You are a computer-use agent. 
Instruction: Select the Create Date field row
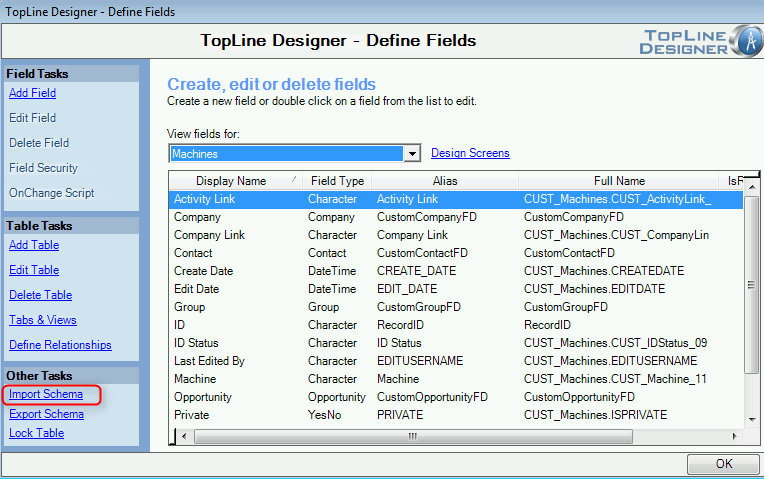[456, 271]
